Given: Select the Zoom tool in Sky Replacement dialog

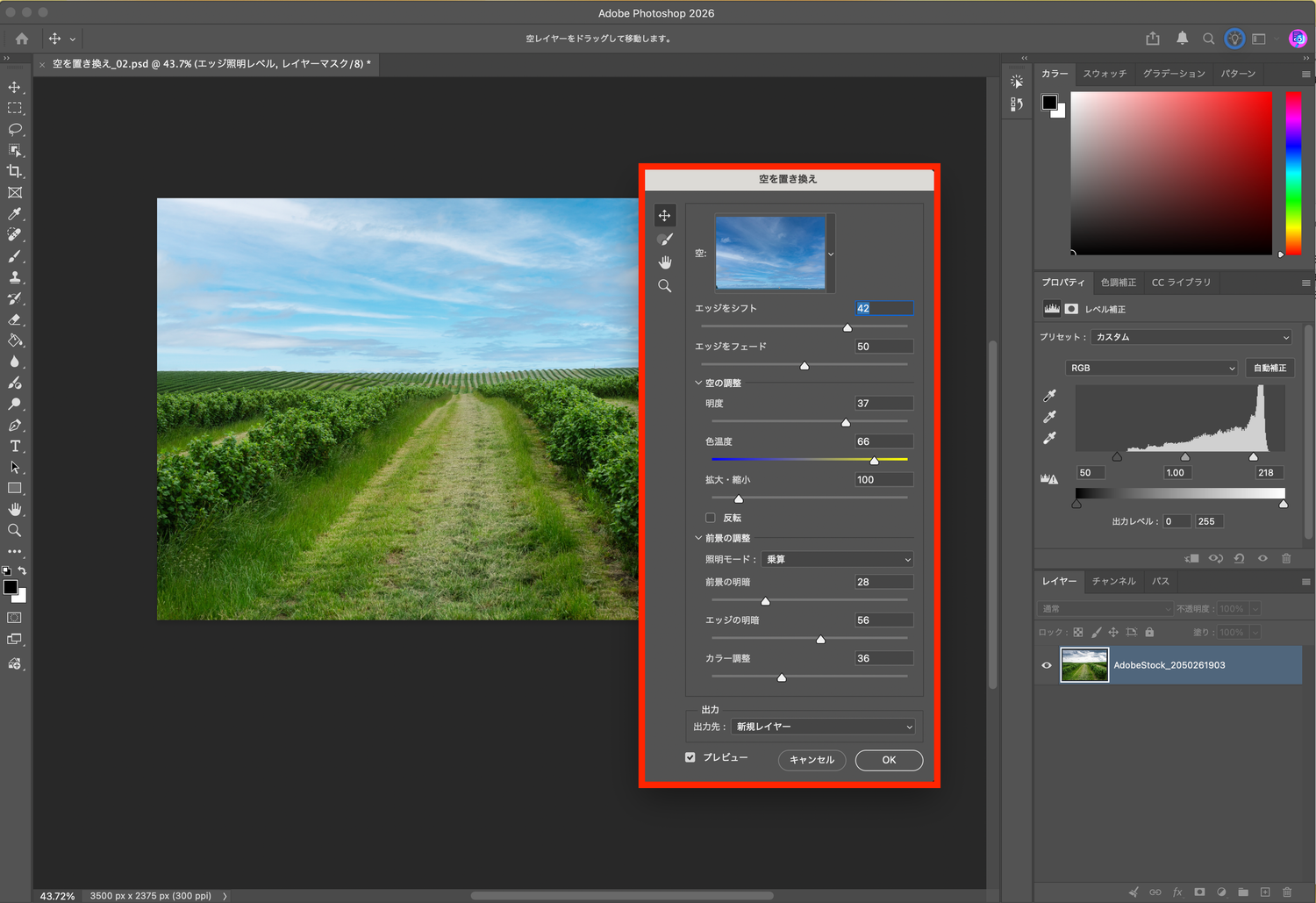Looking at the screenshot, I should (x=665, y=286).
